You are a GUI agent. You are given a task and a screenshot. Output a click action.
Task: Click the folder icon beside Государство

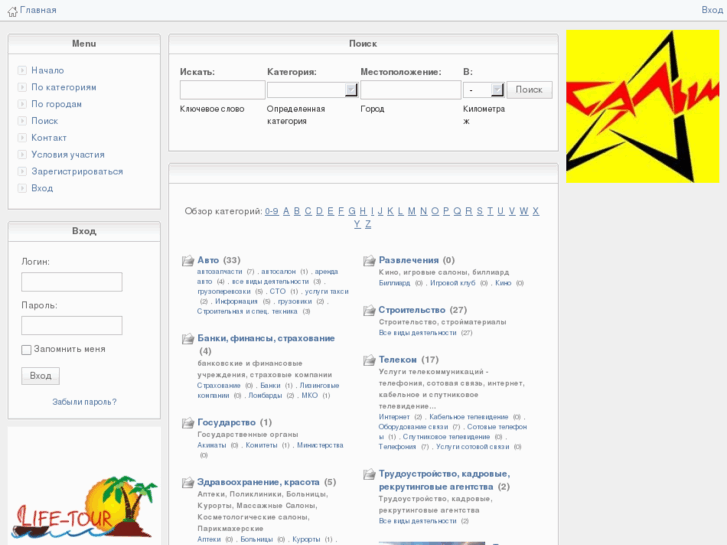click(188, 423)
